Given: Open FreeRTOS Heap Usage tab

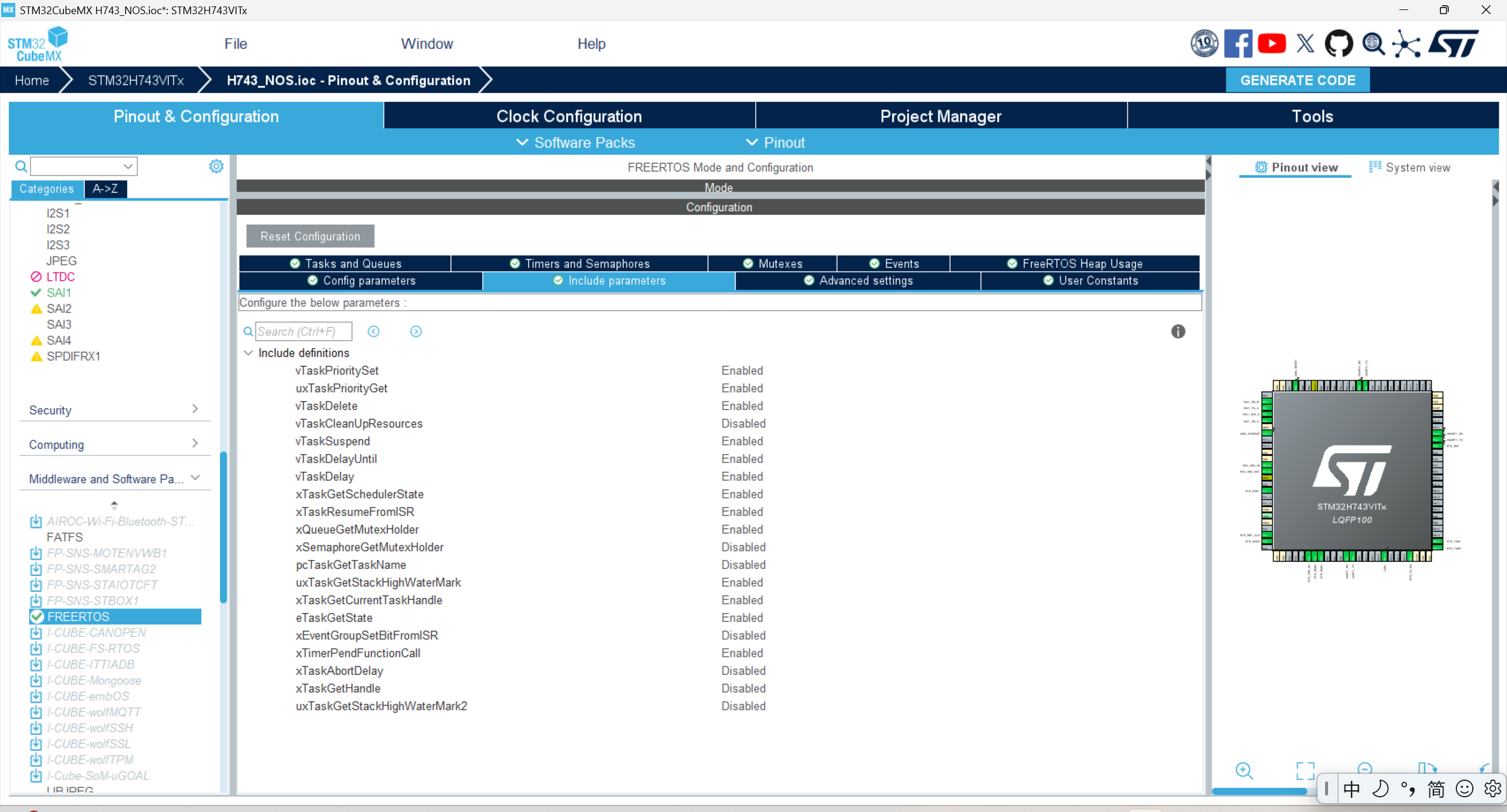Looking at the screenshot, I should pyautogui.click(x=1074, y=264).
